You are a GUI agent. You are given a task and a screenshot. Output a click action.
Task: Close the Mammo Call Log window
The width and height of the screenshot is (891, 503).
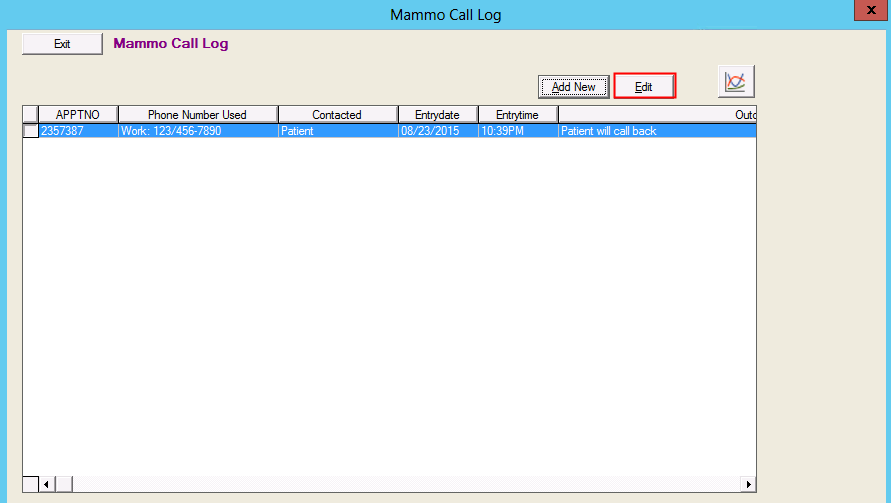868,11
